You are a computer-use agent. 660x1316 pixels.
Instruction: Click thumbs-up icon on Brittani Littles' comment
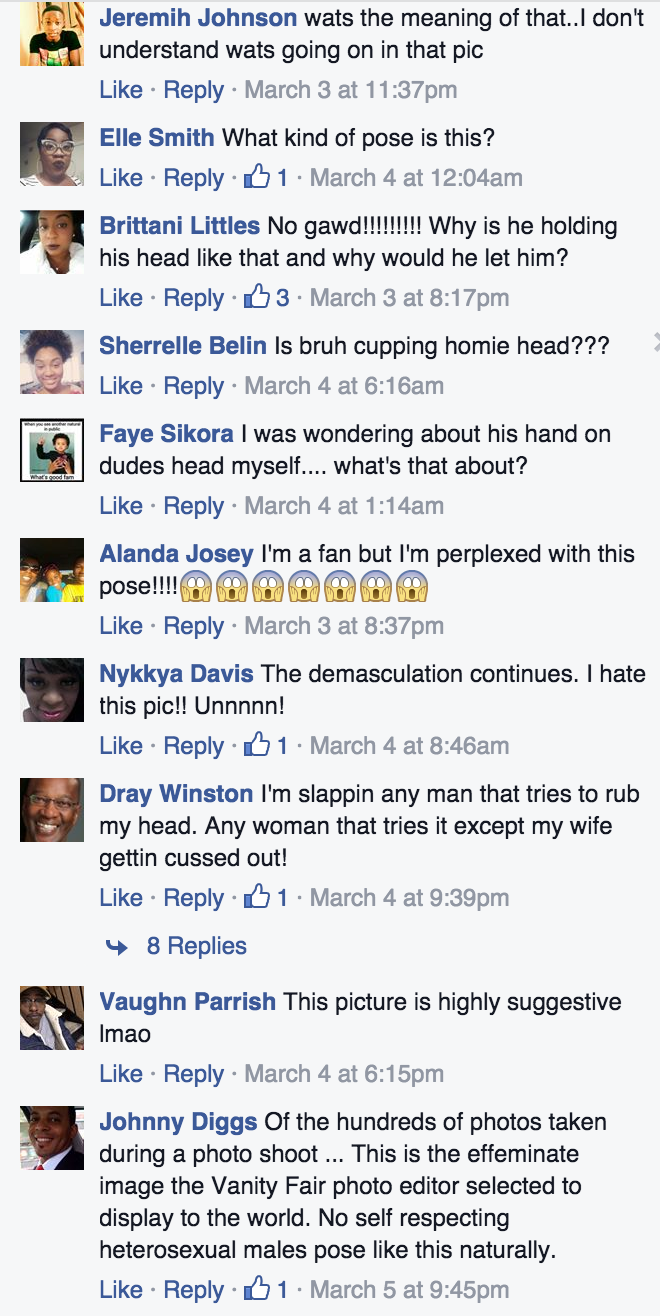(258, 297)
